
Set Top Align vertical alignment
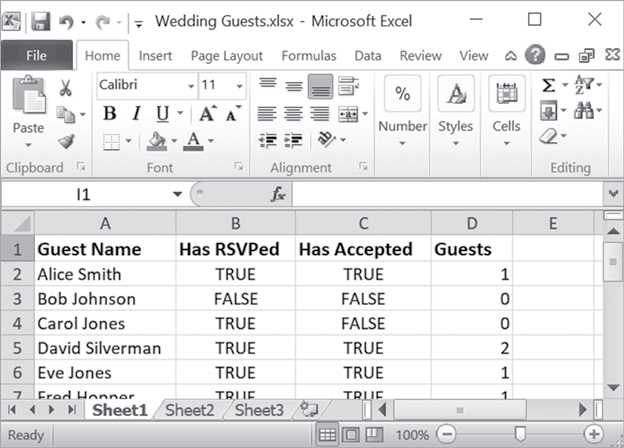tap(267, 83)
